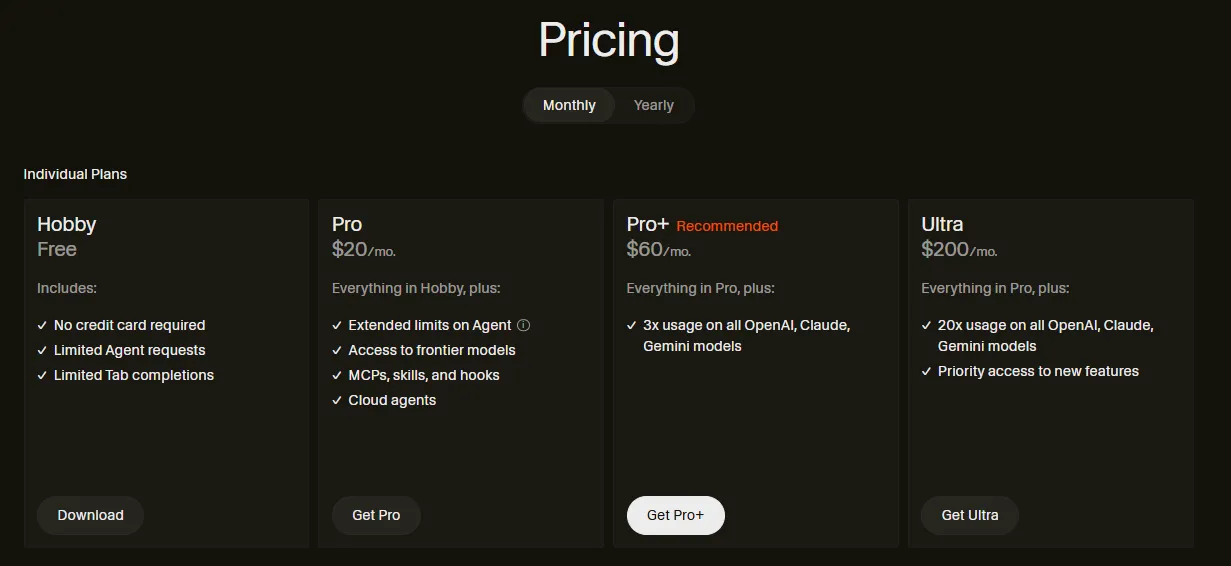Choose the Get Pro+ button
The width and height of the screenshot is (1231, 566).
(x=675, y=515)
